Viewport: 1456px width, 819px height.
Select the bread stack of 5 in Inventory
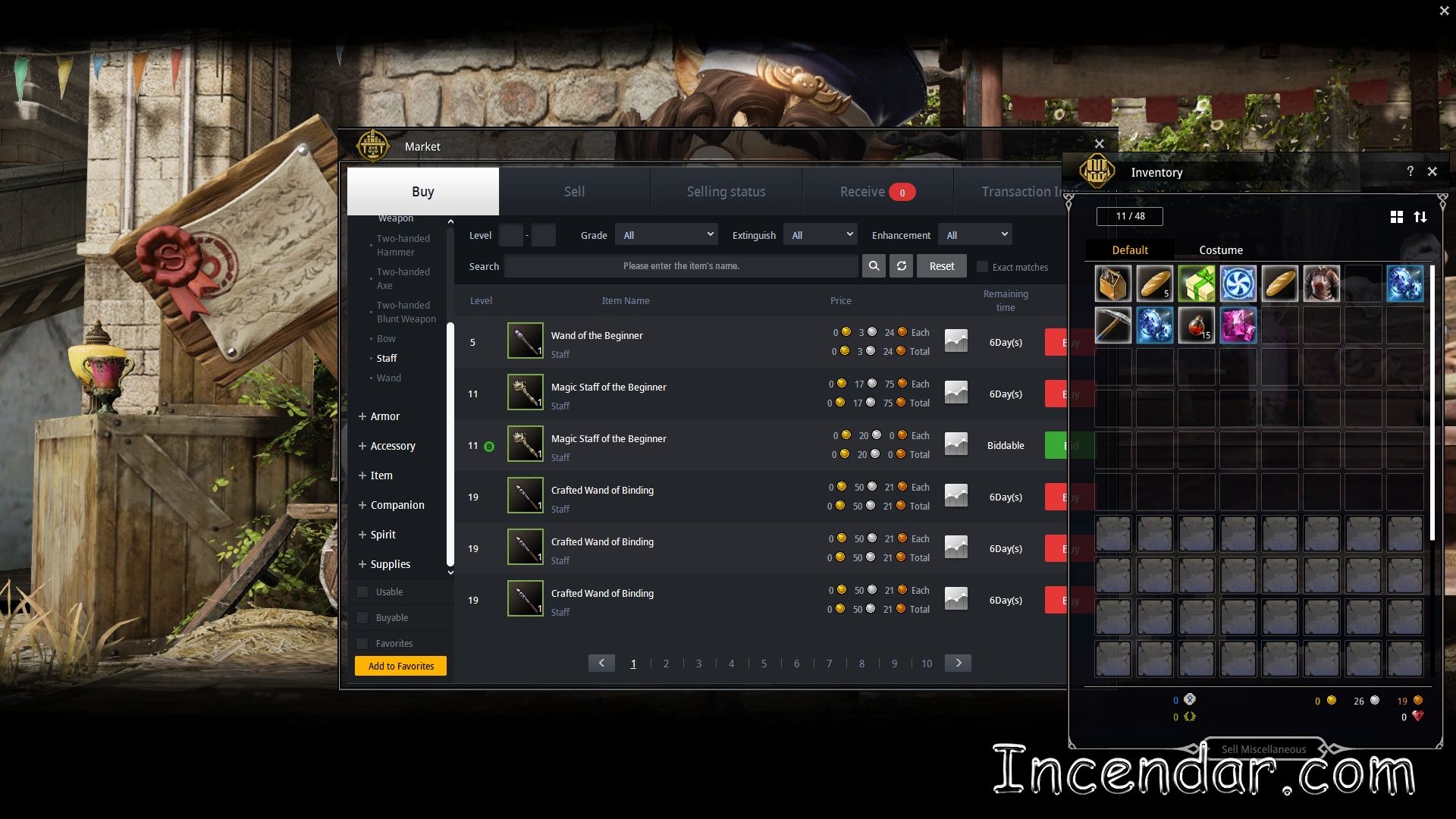(1154, 284)
